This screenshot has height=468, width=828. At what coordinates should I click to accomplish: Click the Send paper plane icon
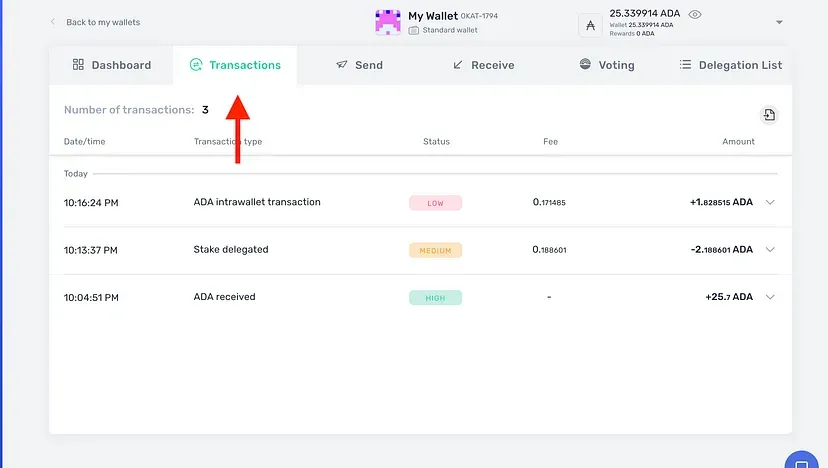tap(342, 65)
